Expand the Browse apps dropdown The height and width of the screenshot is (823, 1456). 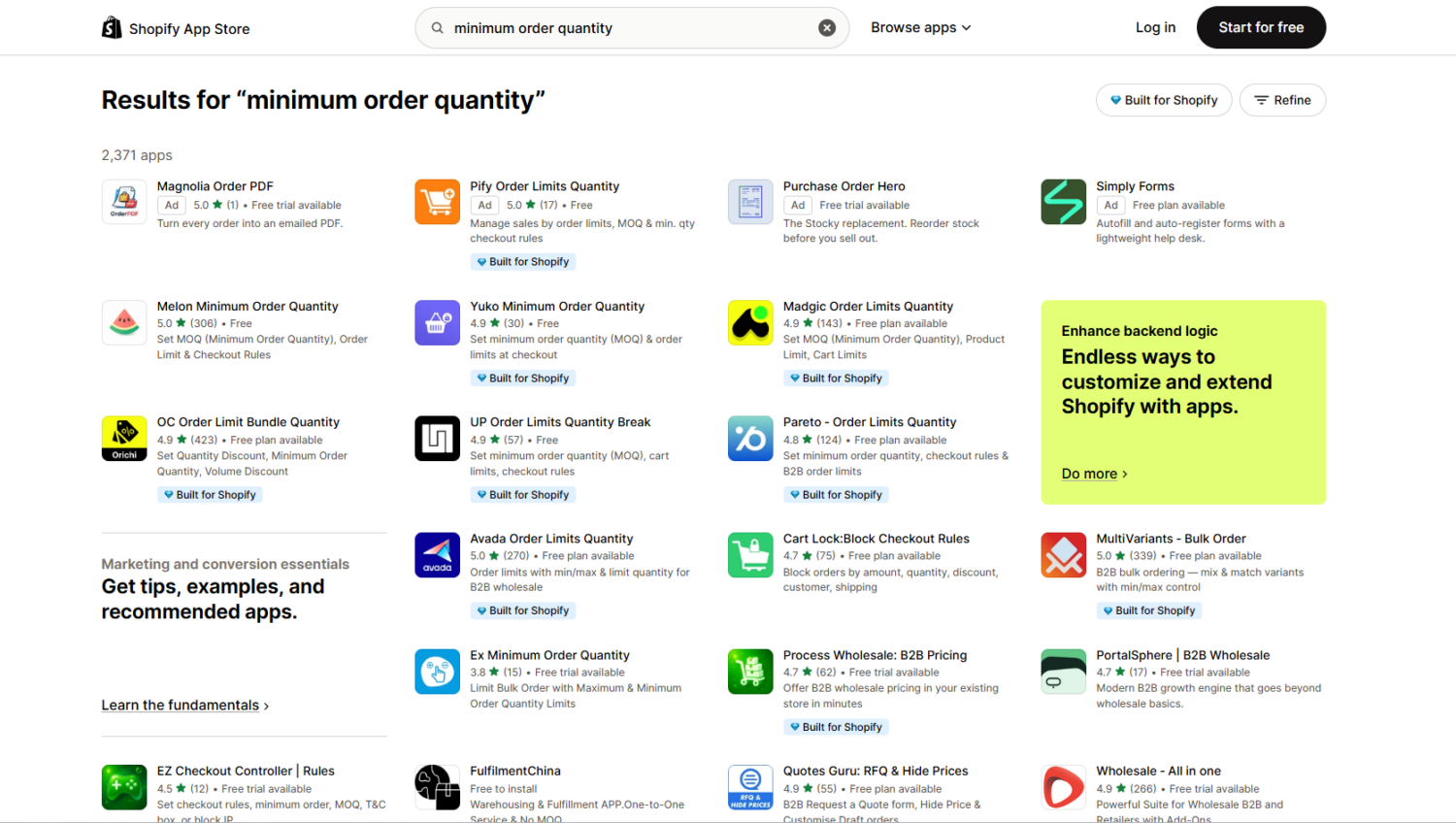point(920,27)
